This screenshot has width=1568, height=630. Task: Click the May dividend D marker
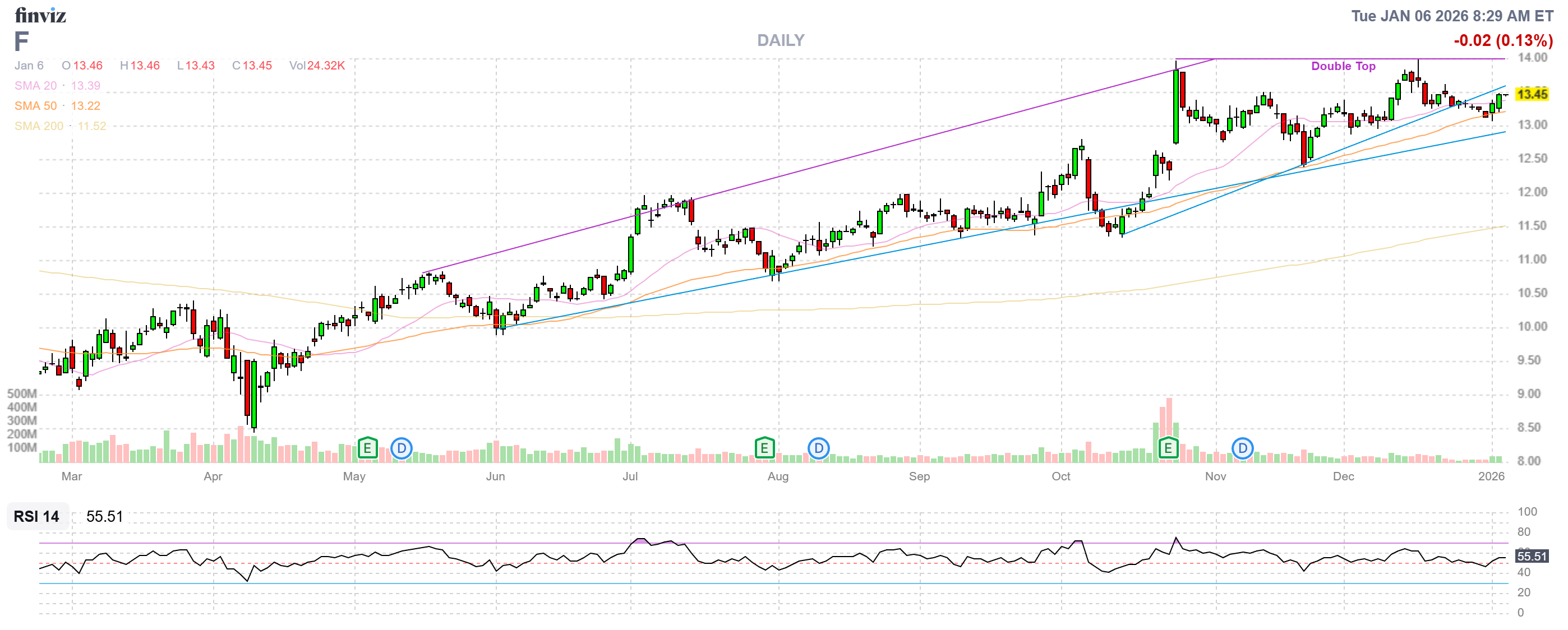(401, 449)
